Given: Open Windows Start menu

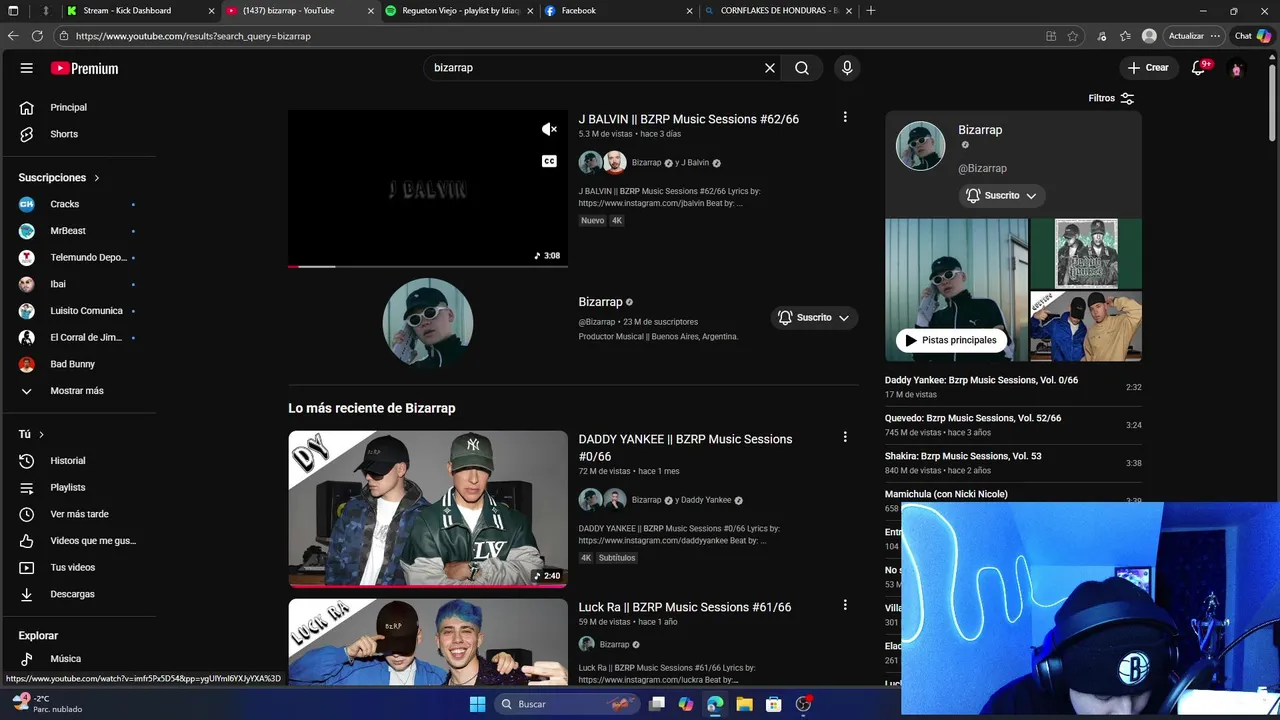Looking at the screenshot, I should (477, 704).
